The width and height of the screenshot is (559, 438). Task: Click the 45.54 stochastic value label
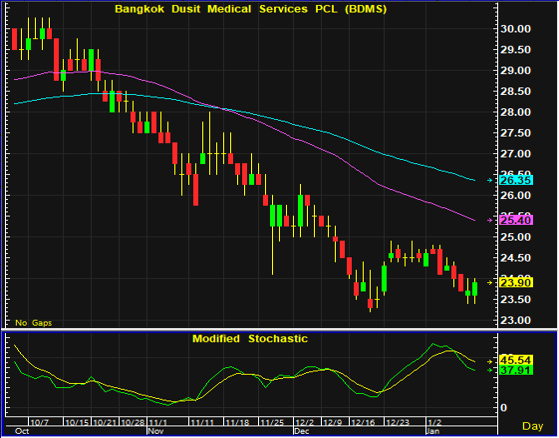(x=516, y=360)
